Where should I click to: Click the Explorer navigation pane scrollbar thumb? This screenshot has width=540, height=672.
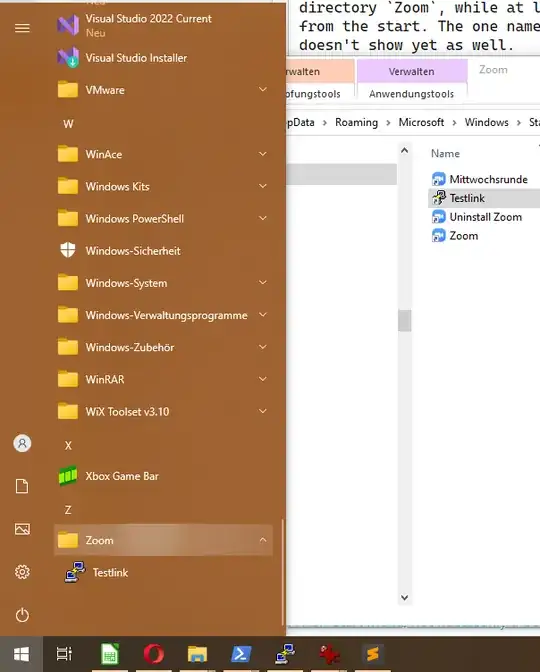click(404, 321)
